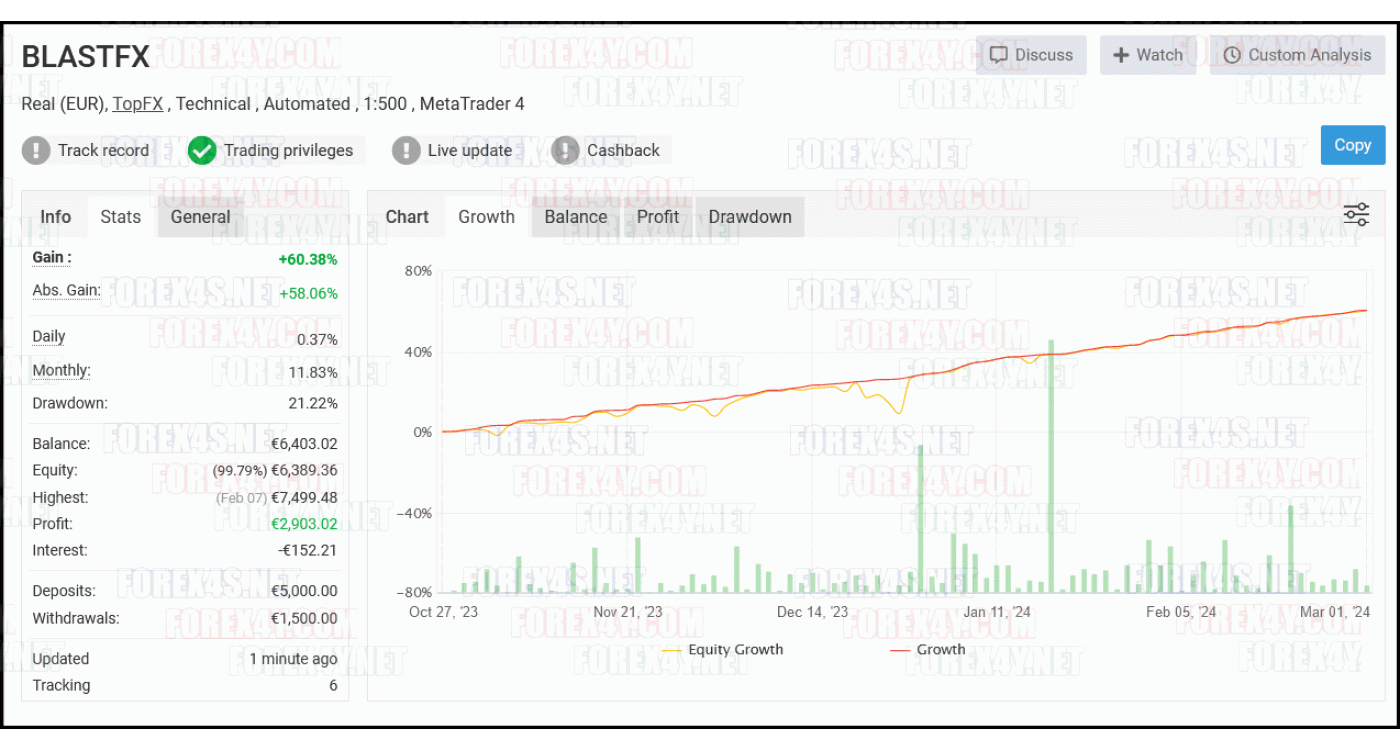
Task: Click the blue Copy button
Action: click(1352, 145)
